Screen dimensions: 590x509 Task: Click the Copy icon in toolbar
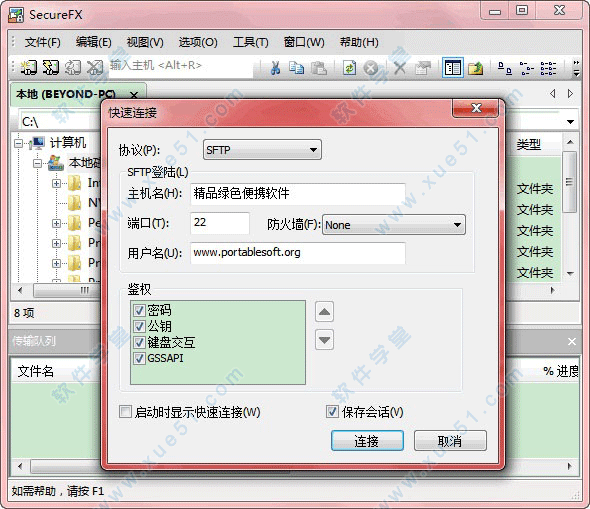(x=297, y=68)
